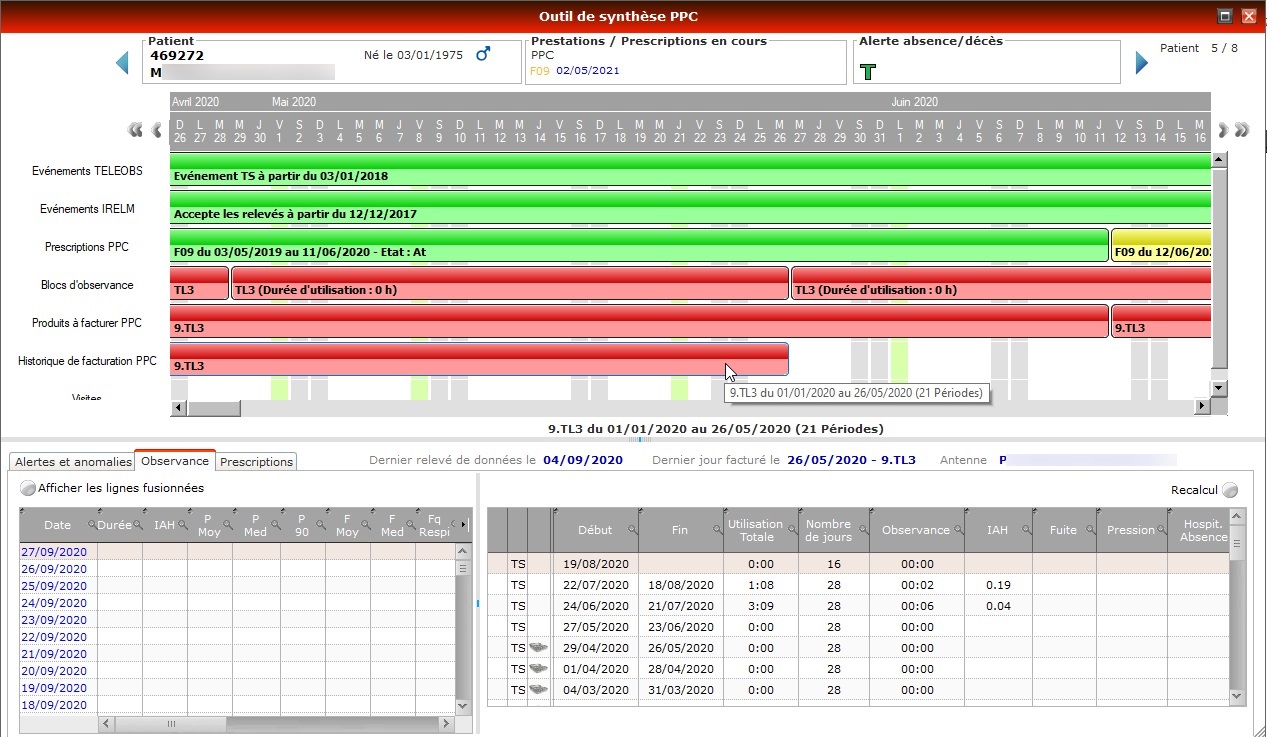Screen dimensions: 1267x737
Task: Switch to the Prescriptions tab
Action: coord(257,462)
